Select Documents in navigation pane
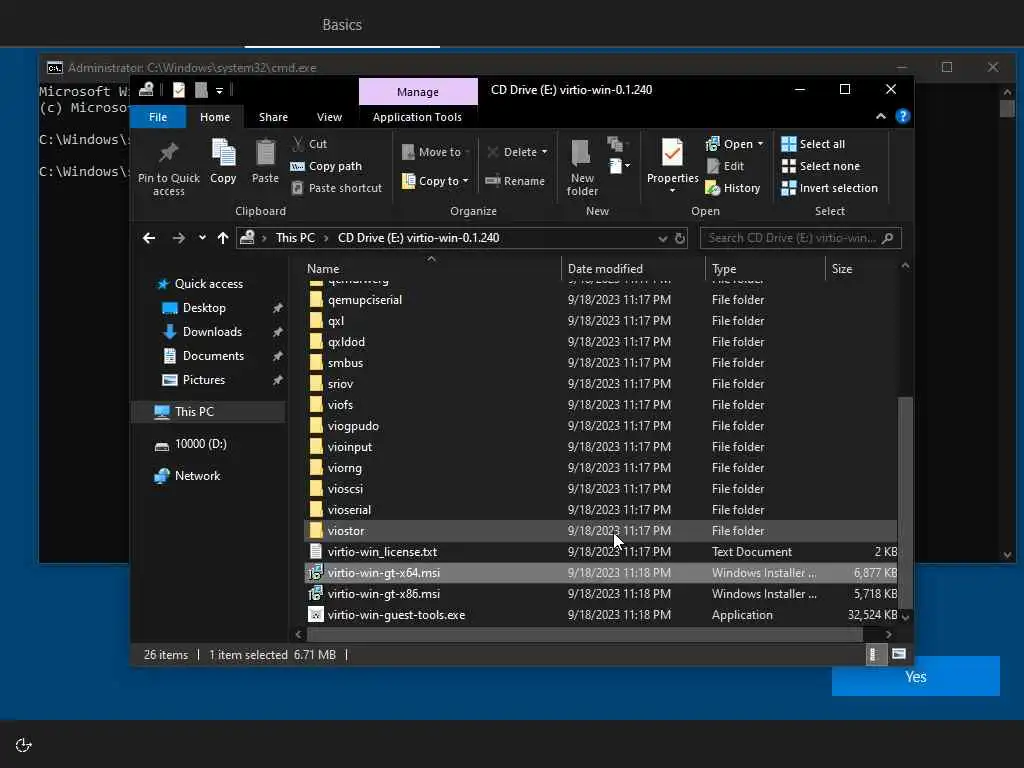Viewport: 1024px width, 768px height. [x=213, y=356]
